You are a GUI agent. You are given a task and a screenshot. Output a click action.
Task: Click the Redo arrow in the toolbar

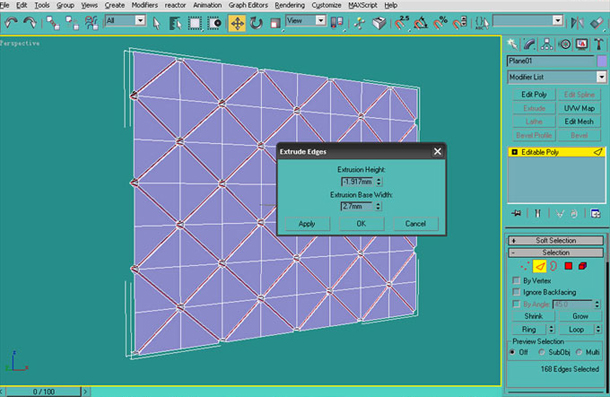point(30,23)
